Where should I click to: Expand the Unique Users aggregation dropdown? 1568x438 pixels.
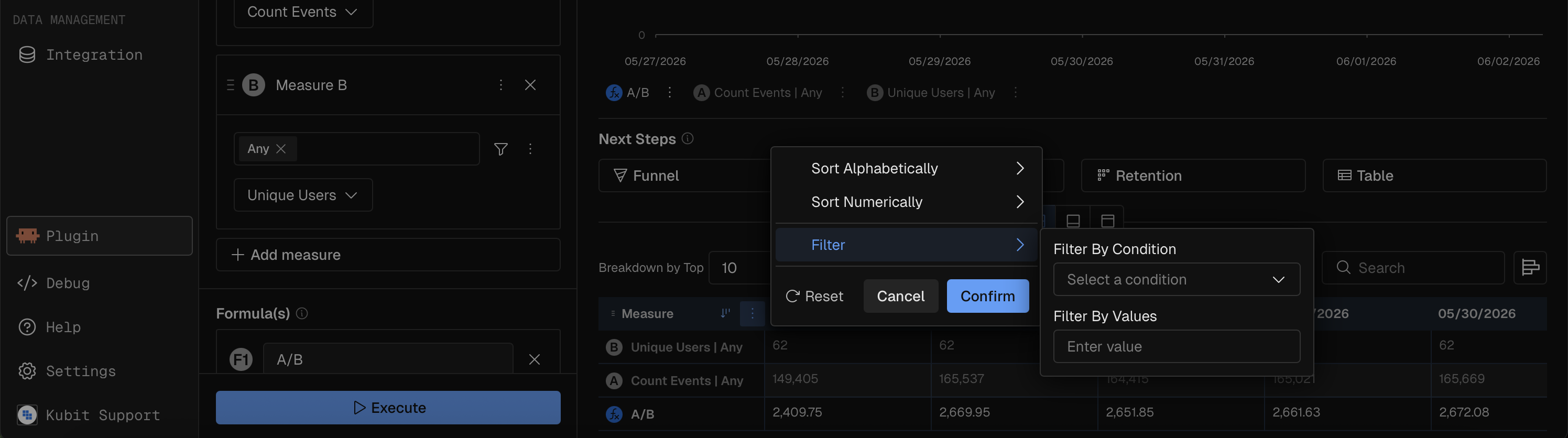[303, 195]
